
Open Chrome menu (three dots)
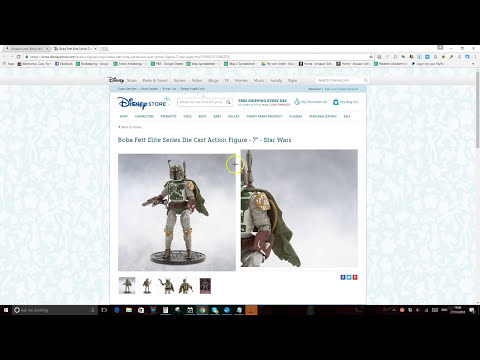pos(475,57)
